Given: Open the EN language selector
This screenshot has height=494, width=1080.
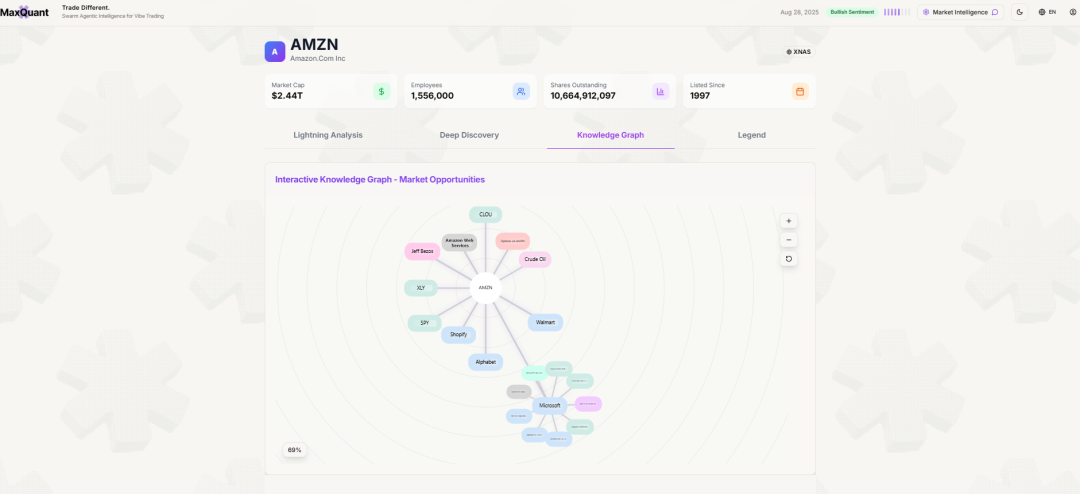Looking at the screenshot, I should click(1047, 12).
